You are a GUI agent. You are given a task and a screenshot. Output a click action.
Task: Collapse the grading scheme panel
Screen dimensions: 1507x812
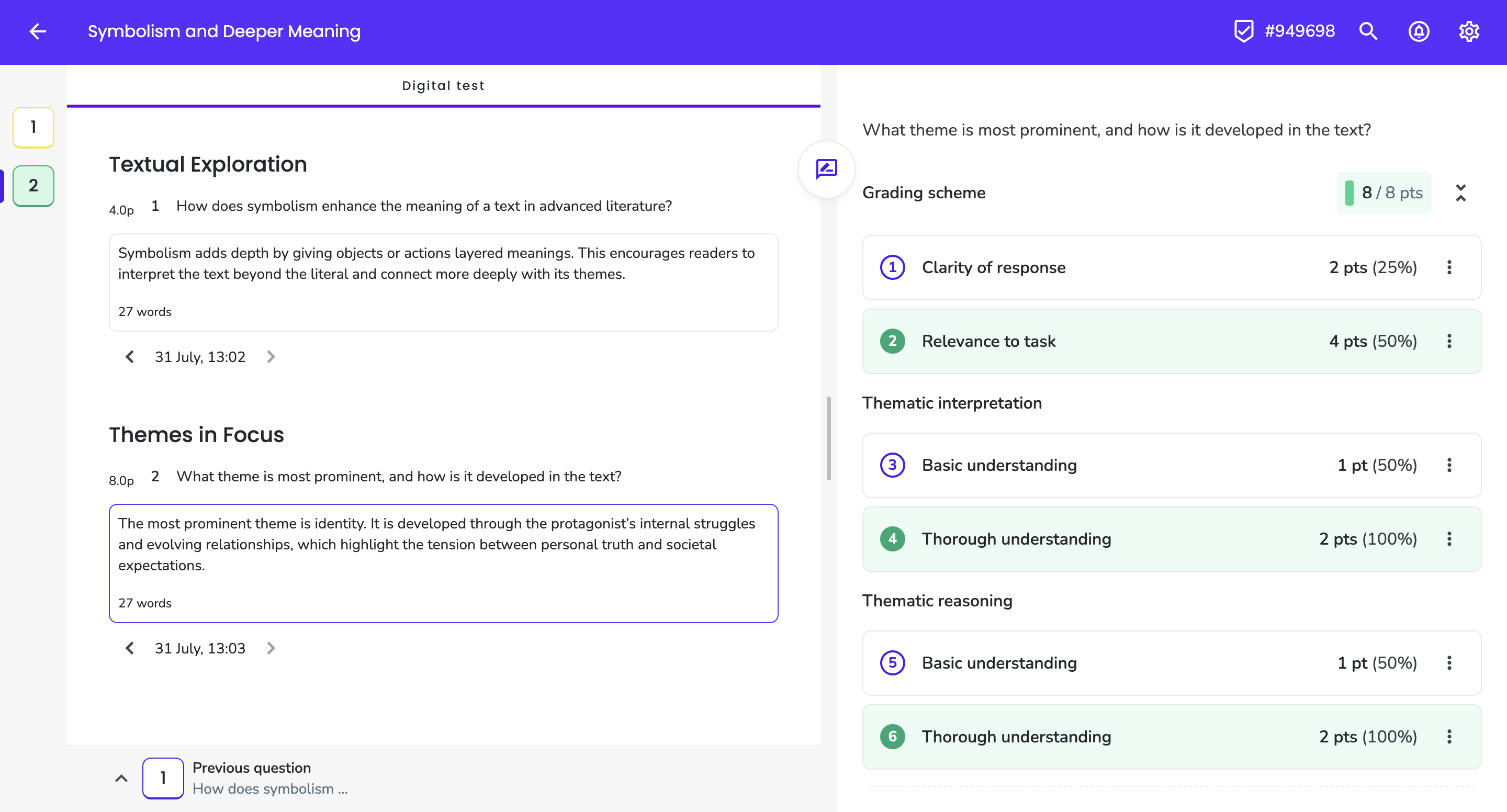point(1461,193)
